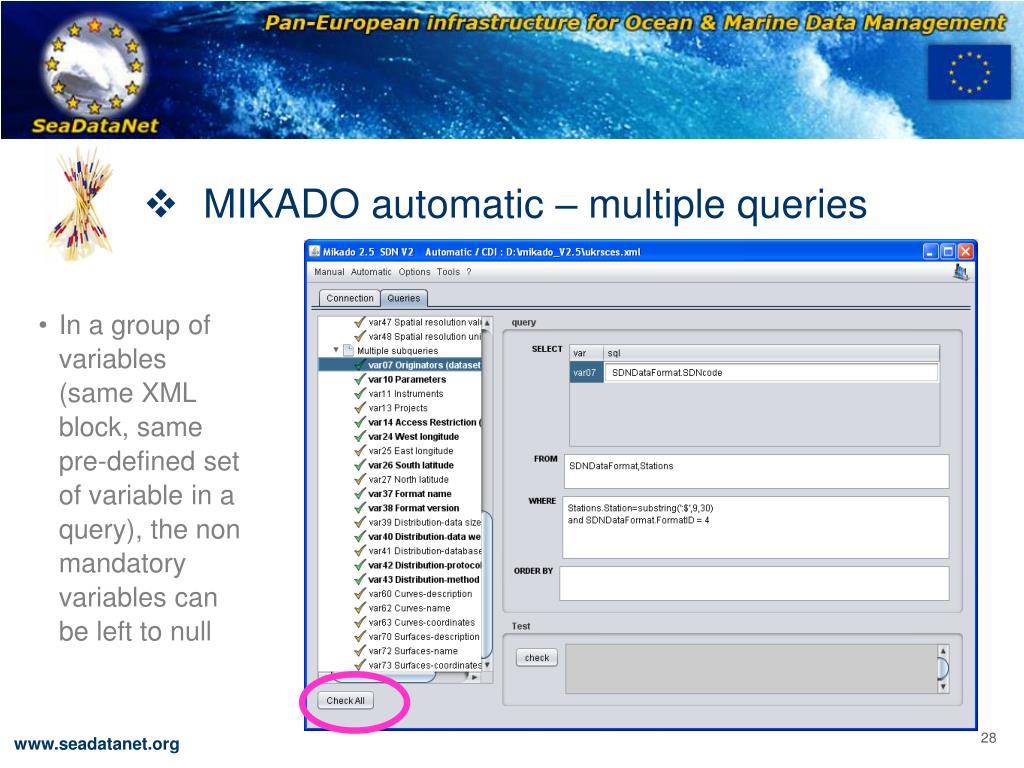The width and height of the screenshot is (1024, 768).
Task: Click Test area scrollbar up arrow
Action: pyautogui.click(x=943, y=651)
